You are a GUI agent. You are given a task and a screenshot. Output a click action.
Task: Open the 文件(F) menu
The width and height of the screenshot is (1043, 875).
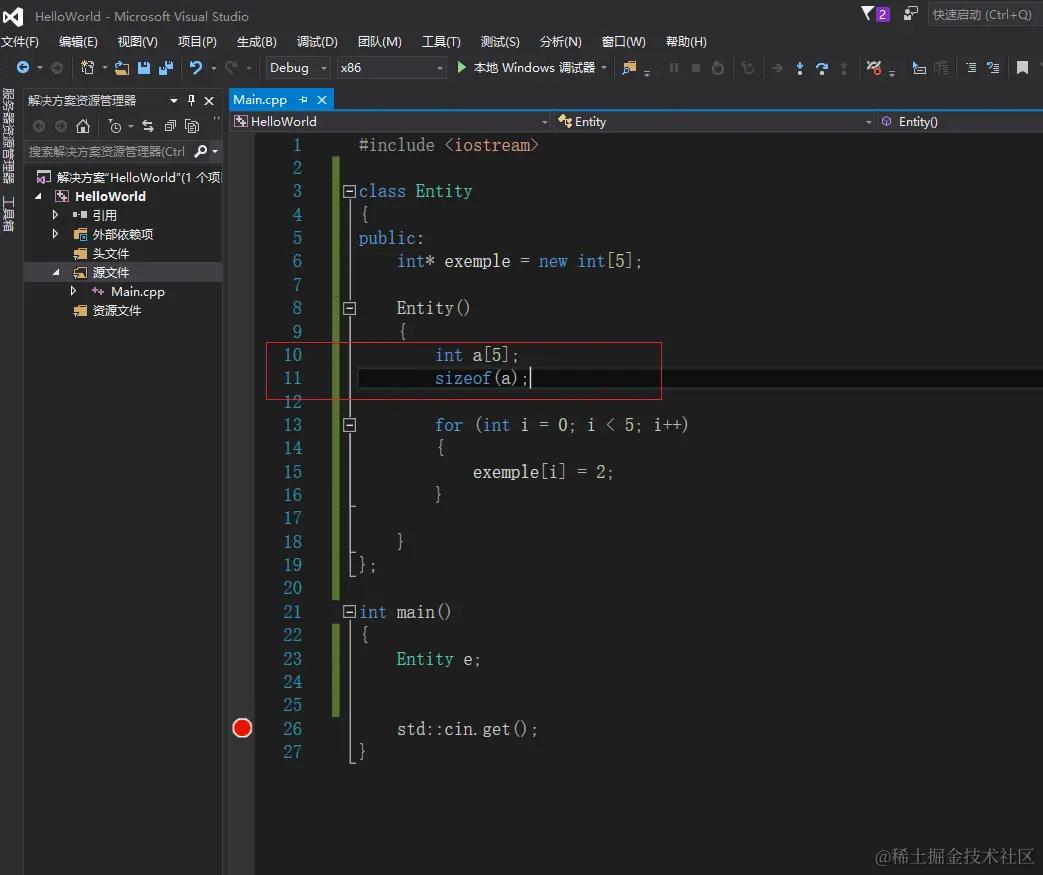pos(20,42)
